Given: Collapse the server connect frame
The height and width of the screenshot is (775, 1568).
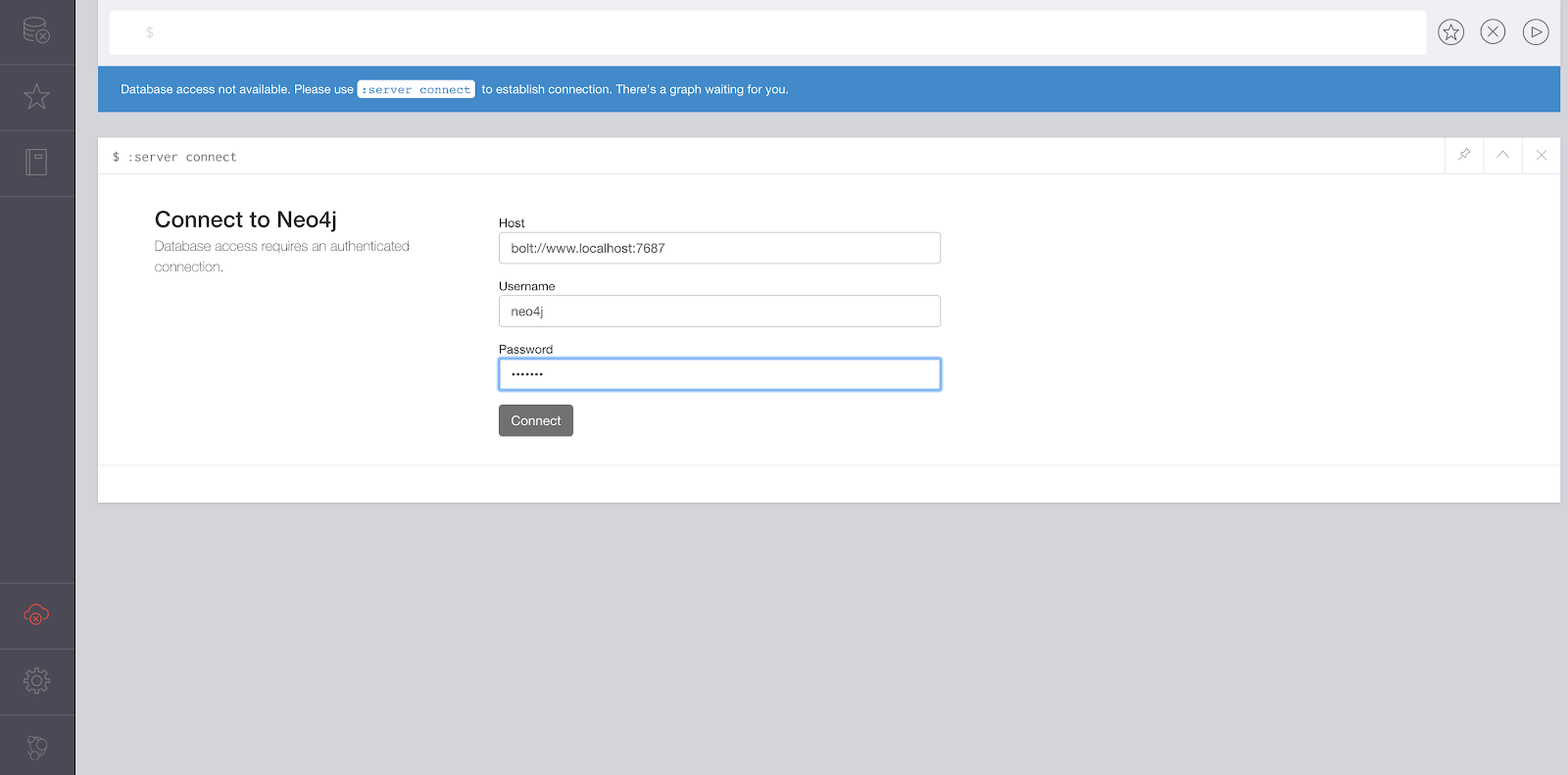Looking at the screenshot, I should point(1502,155).
